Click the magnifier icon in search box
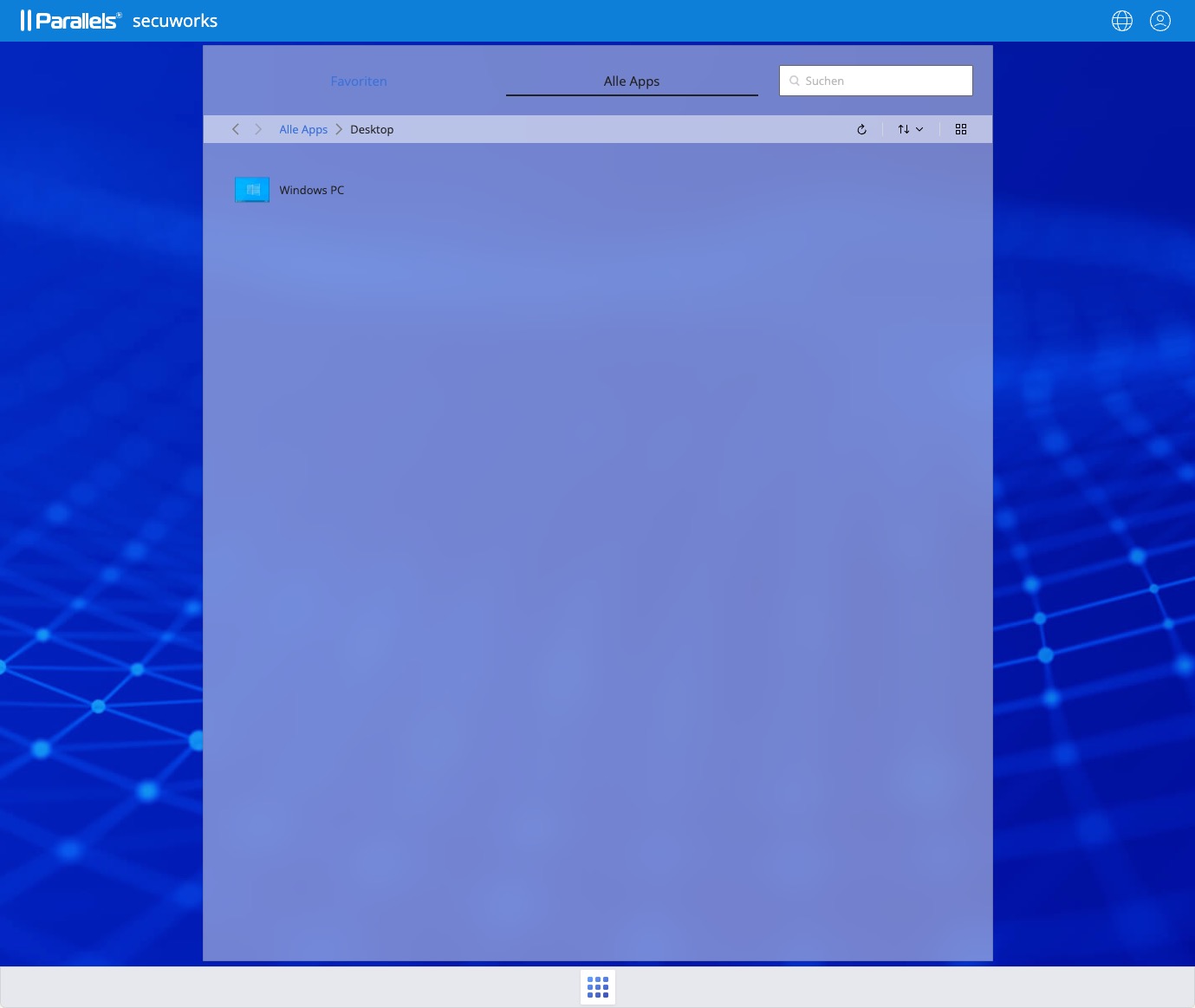Screen dimensions: 1195x1008 click(794, 81)
